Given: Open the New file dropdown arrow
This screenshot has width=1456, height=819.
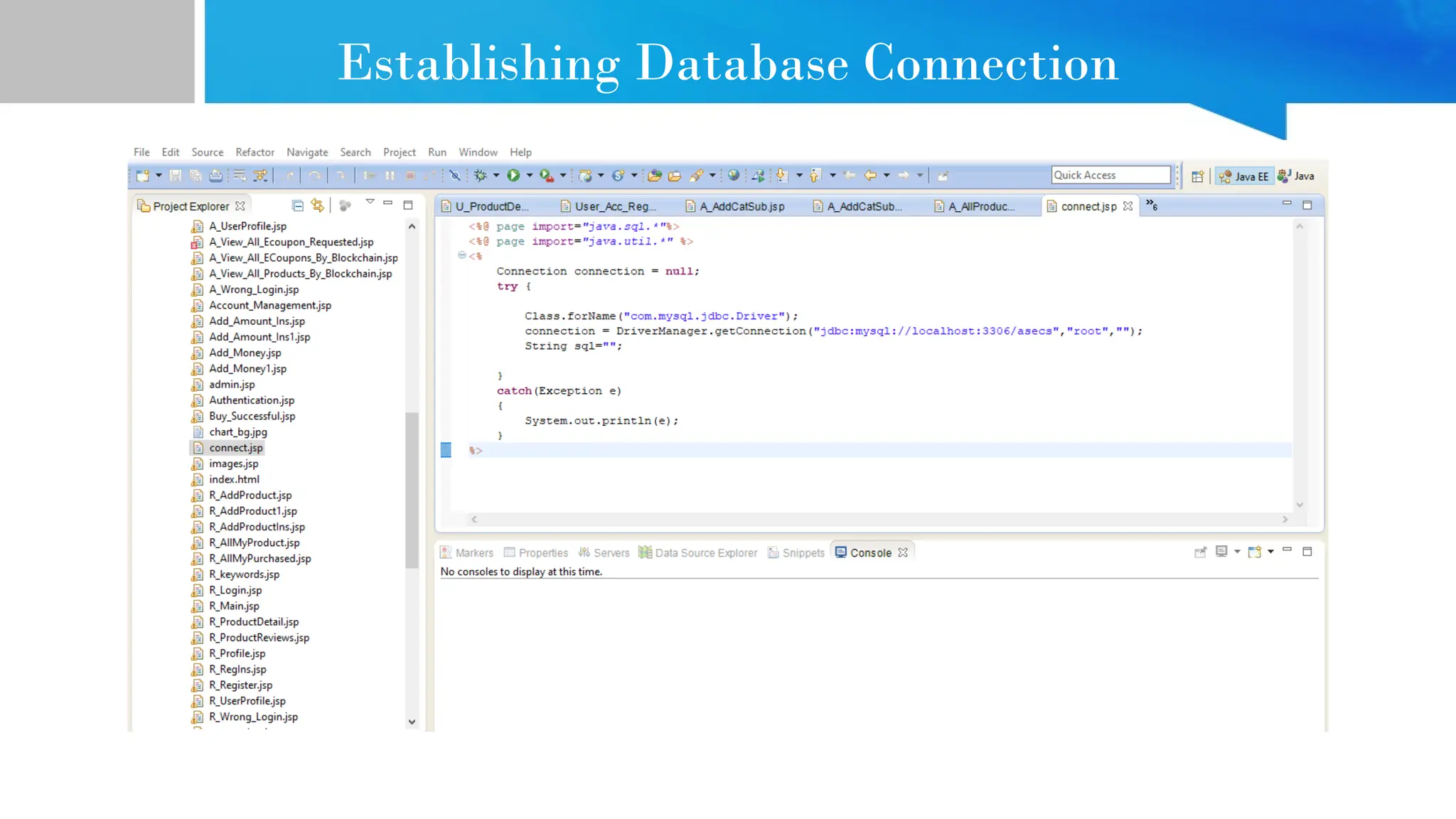Looking at the screenshot, I should coord(159,176).
